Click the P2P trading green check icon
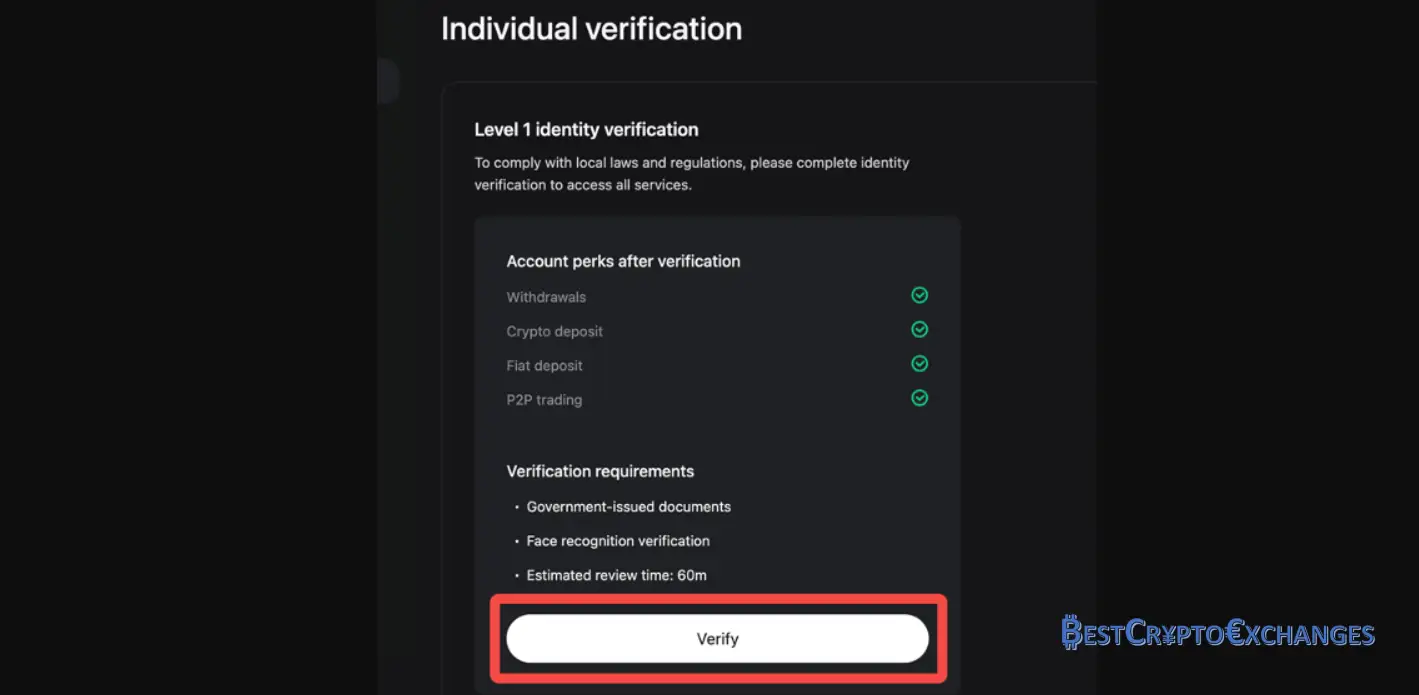Viewport: 1419px width, 695px height. (919, 398)
